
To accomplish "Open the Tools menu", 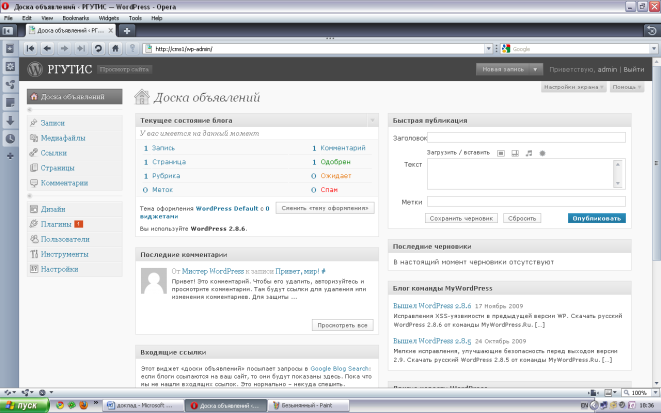I will 135,18.
